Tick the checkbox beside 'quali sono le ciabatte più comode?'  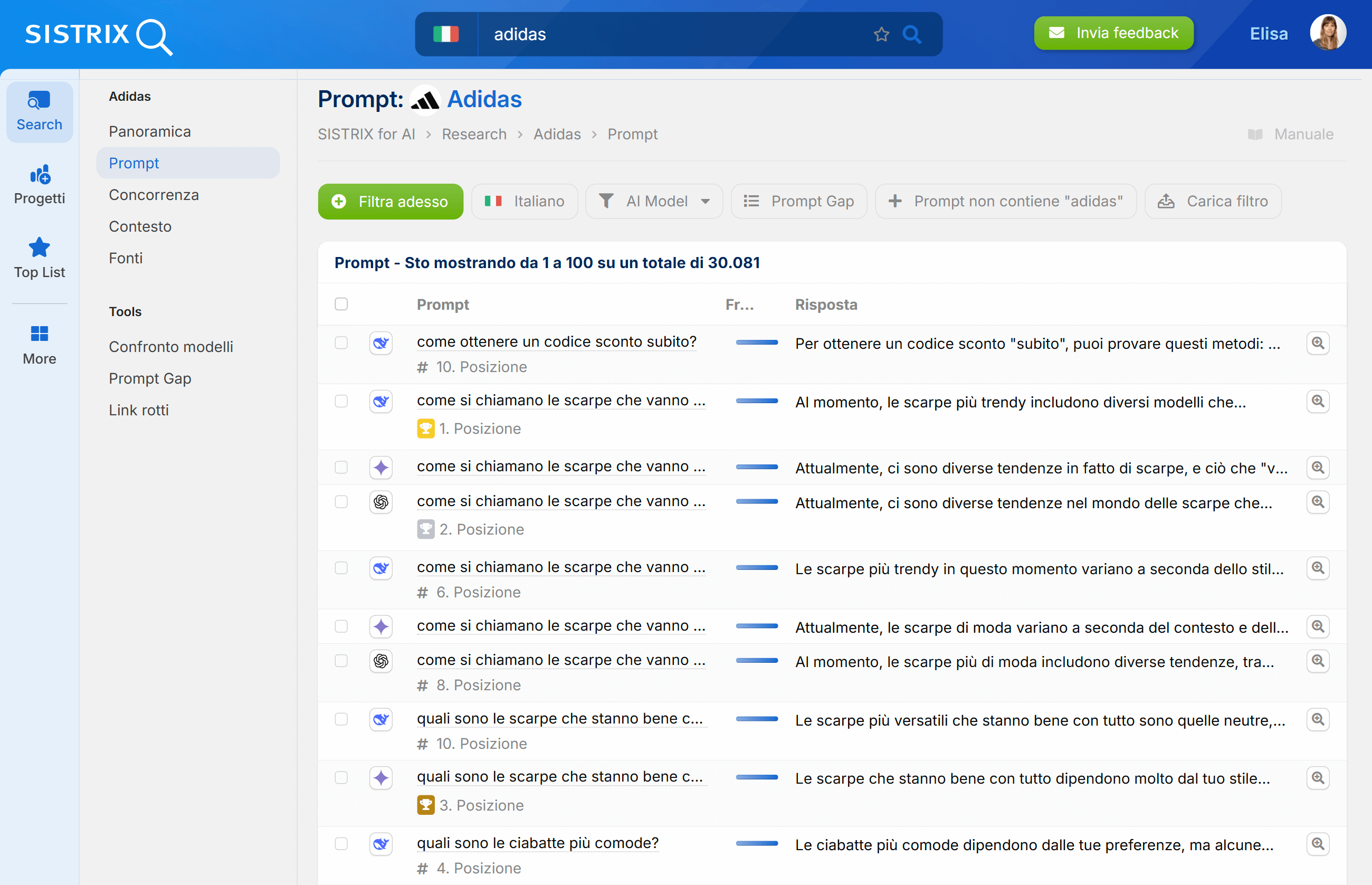pos(341,844)
